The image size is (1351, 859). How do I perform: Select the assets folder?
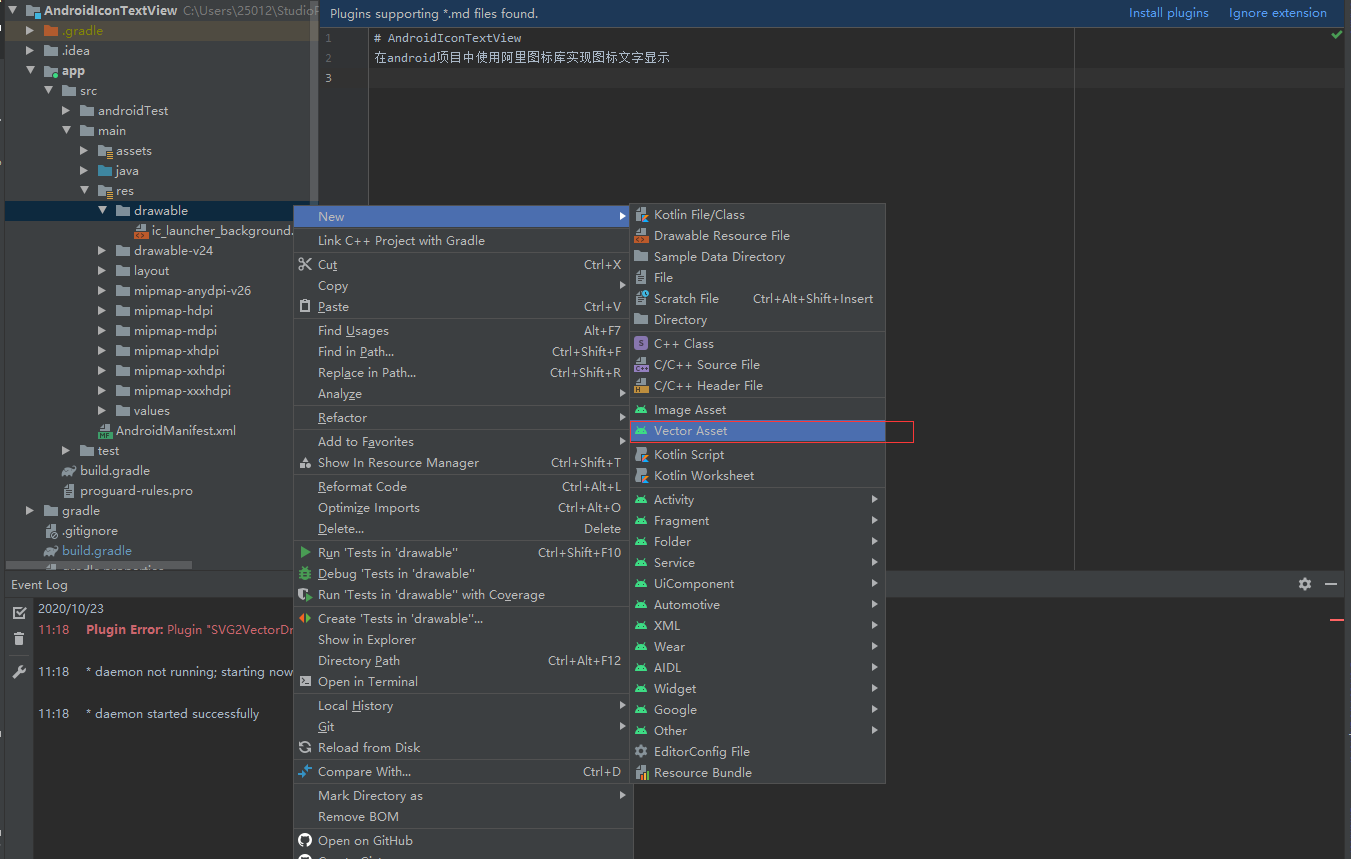click(133, 151)
